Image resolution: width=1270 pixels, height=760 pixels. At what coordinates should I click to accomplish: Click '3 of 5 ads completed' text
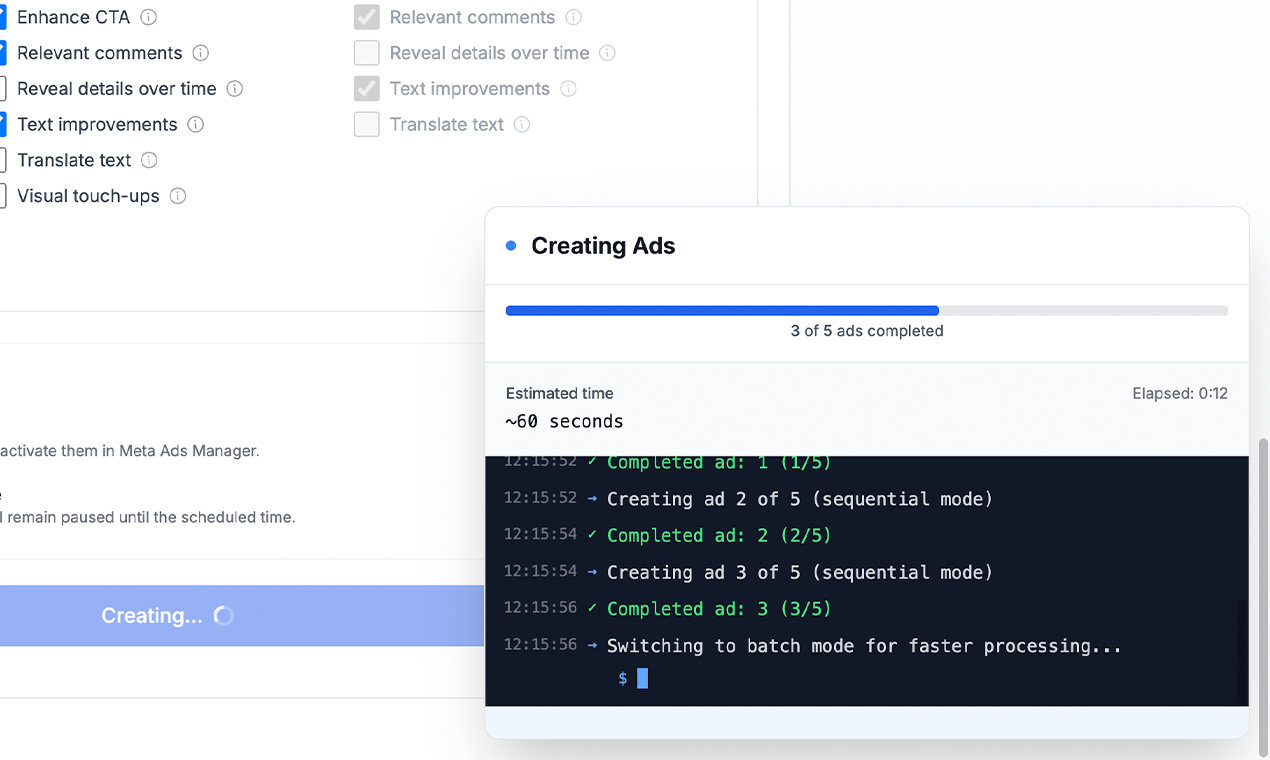pyautogui.click(x=867, y=331)
